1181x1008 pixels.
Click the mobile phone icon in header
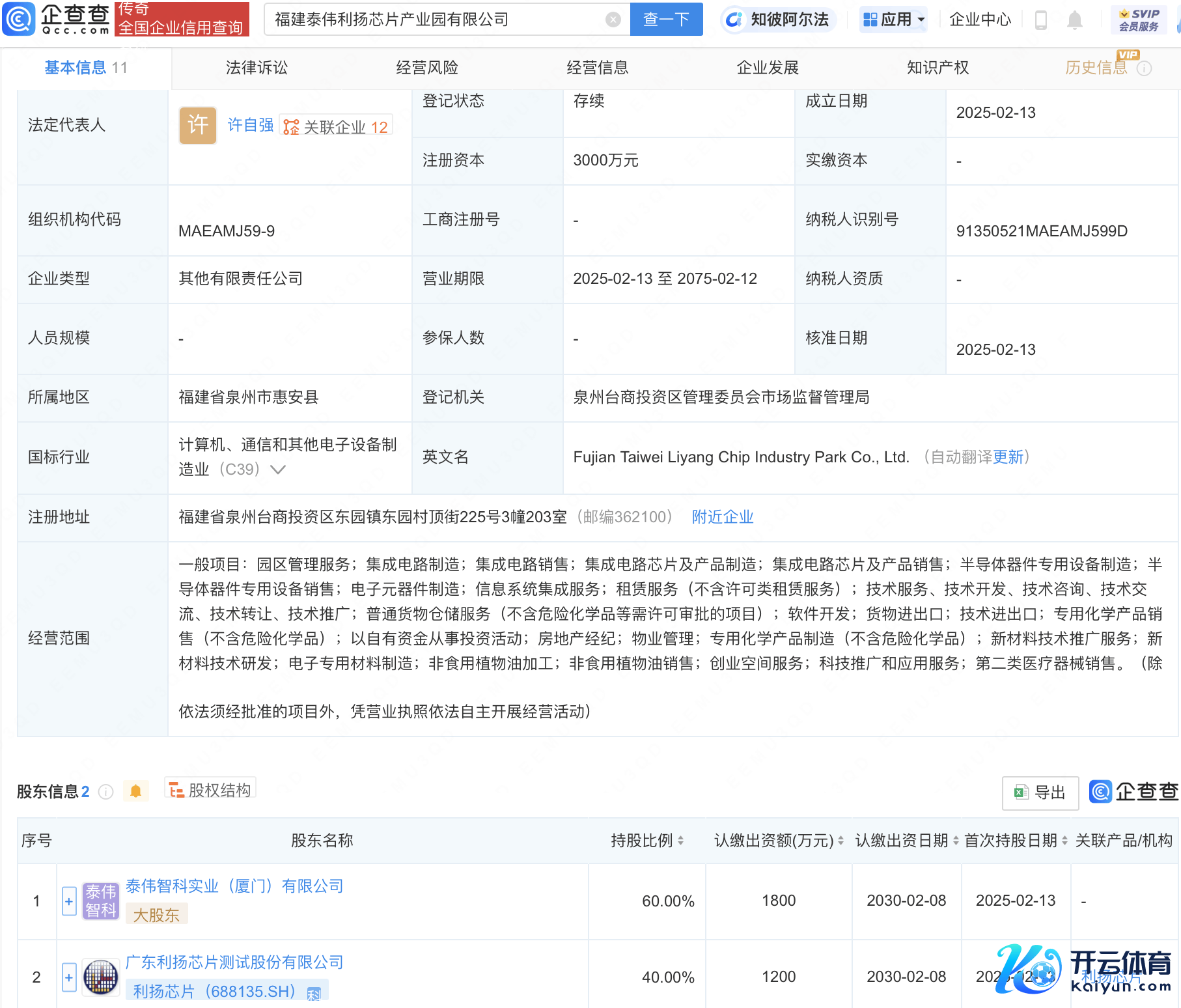1040,20
